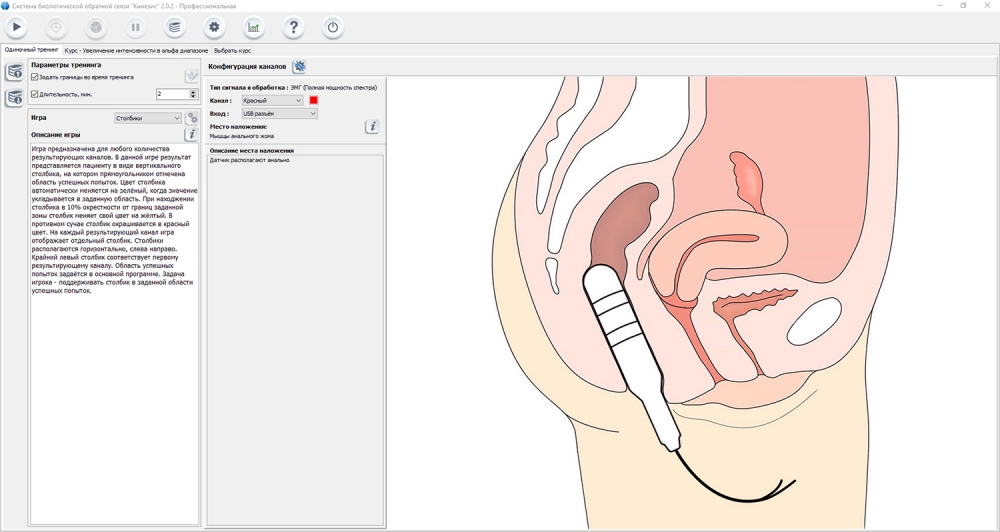Click the red channel color swatch
The width and height of the screenshot is (1000, 532).
[313, 101]
